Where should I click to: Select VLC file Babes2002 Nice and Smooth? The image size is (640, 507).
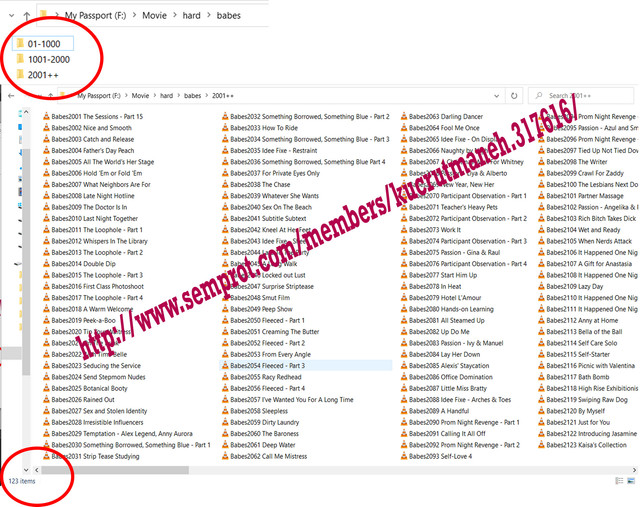point(87,128)
